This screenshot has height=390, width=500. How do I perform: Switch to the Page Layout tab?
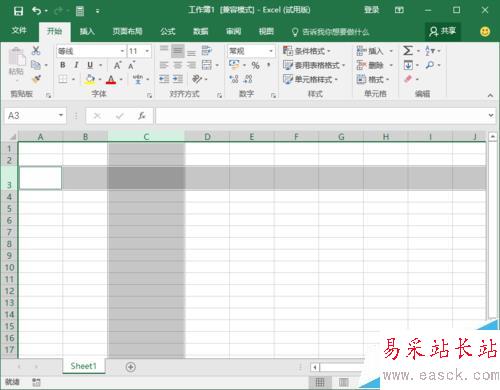coord(127,31)
